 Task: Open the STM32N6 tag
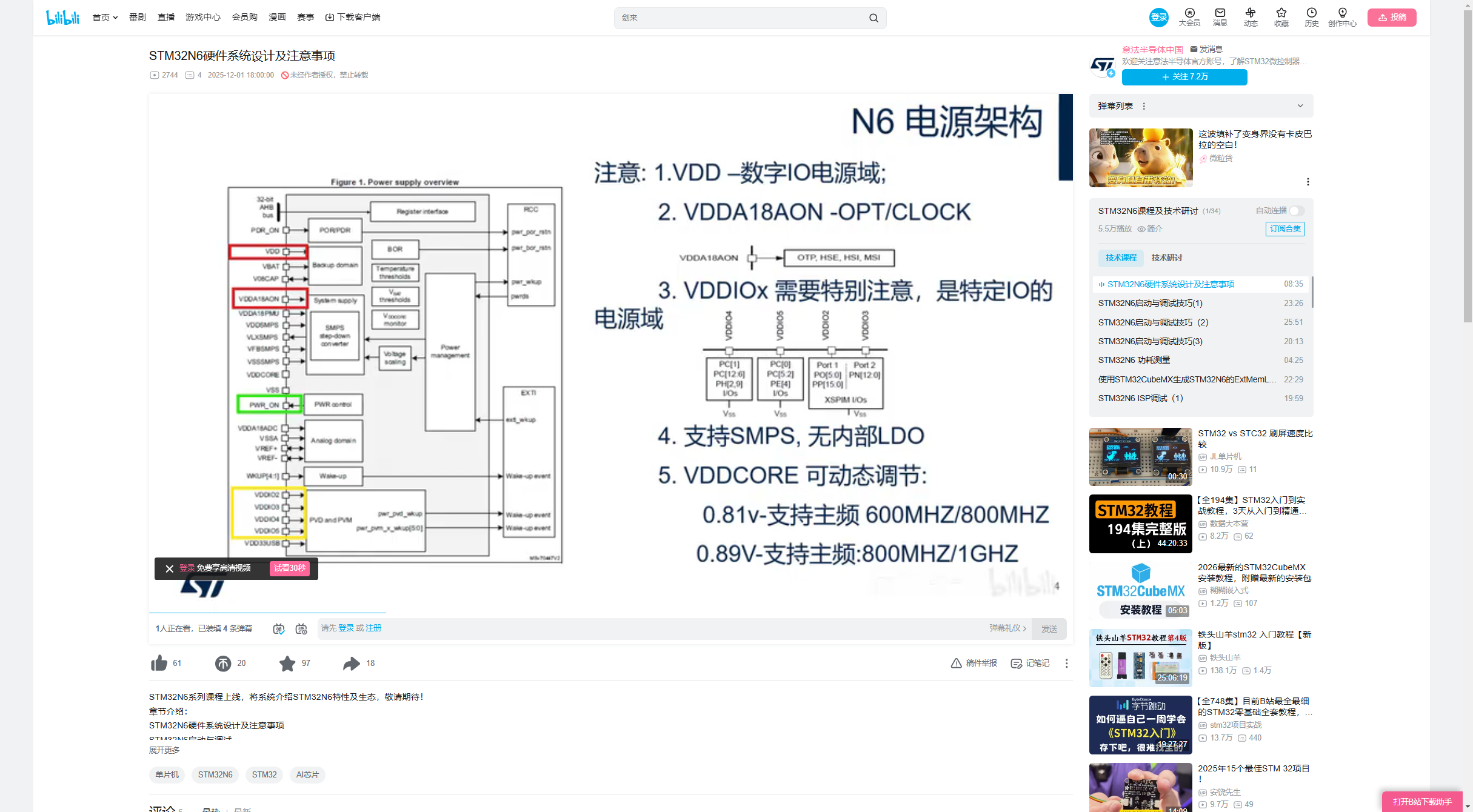point(215,775)
